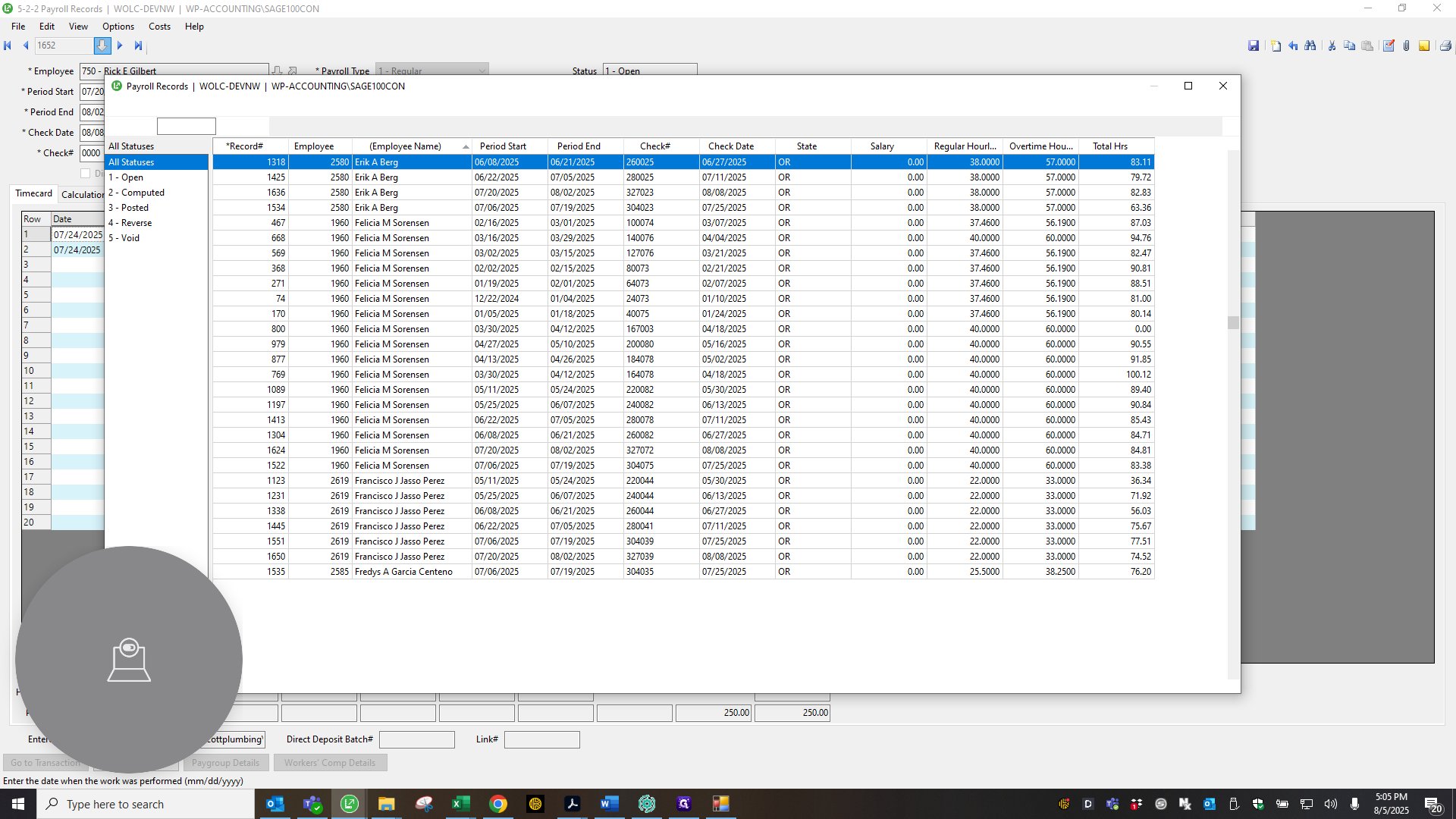Open the Payroll Type dropdown
The image size is (1456, 819).
432,70
